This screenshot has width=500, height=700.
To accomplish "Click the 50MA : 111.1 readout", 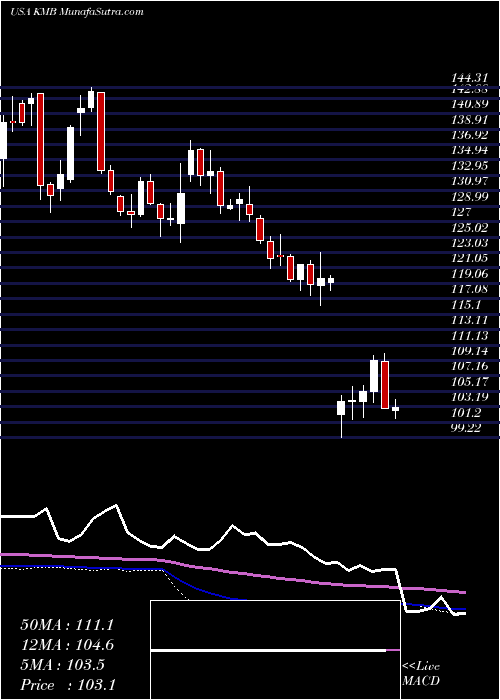I will click(67, 625).
